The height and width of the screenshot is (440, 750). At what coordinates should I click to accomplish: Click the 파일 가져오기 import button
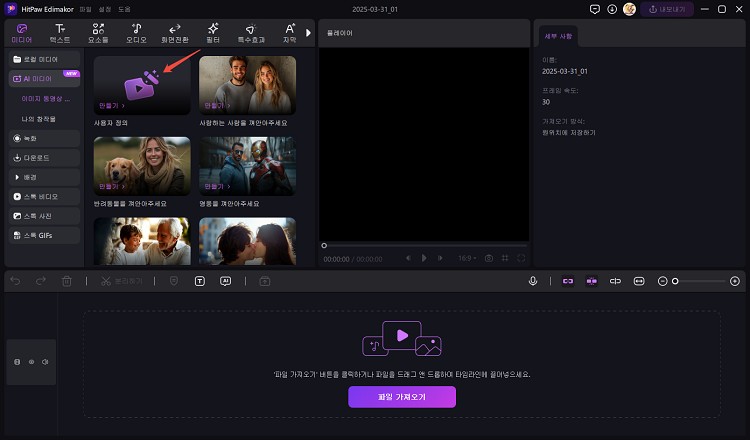(401, 397)
